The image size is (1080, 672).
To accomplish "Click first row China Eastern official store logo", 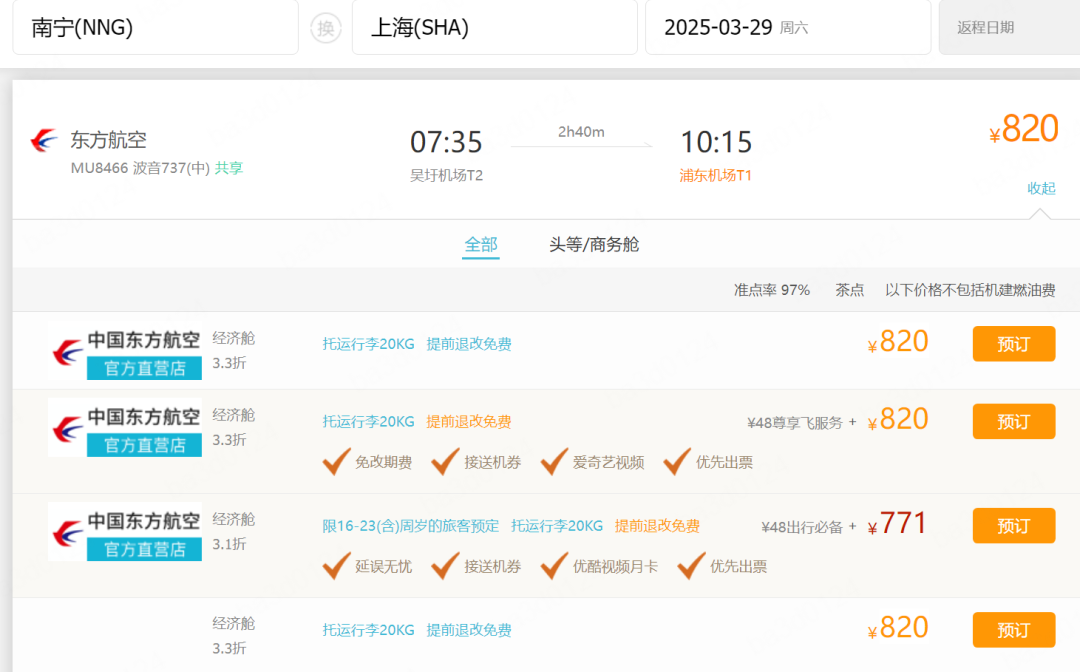I will coord(126,352).
